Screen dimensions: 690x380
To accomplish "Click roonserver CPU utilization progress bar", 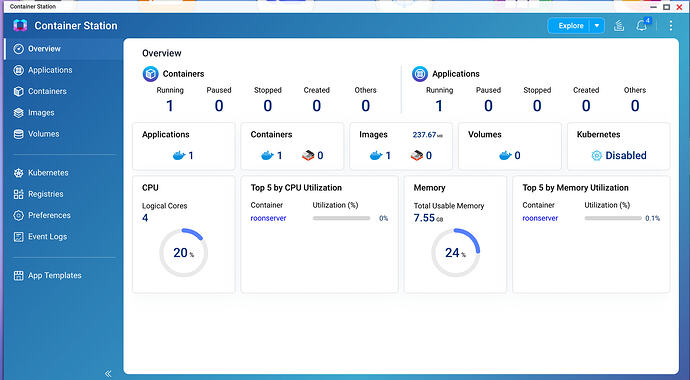I will pos(341,218).
